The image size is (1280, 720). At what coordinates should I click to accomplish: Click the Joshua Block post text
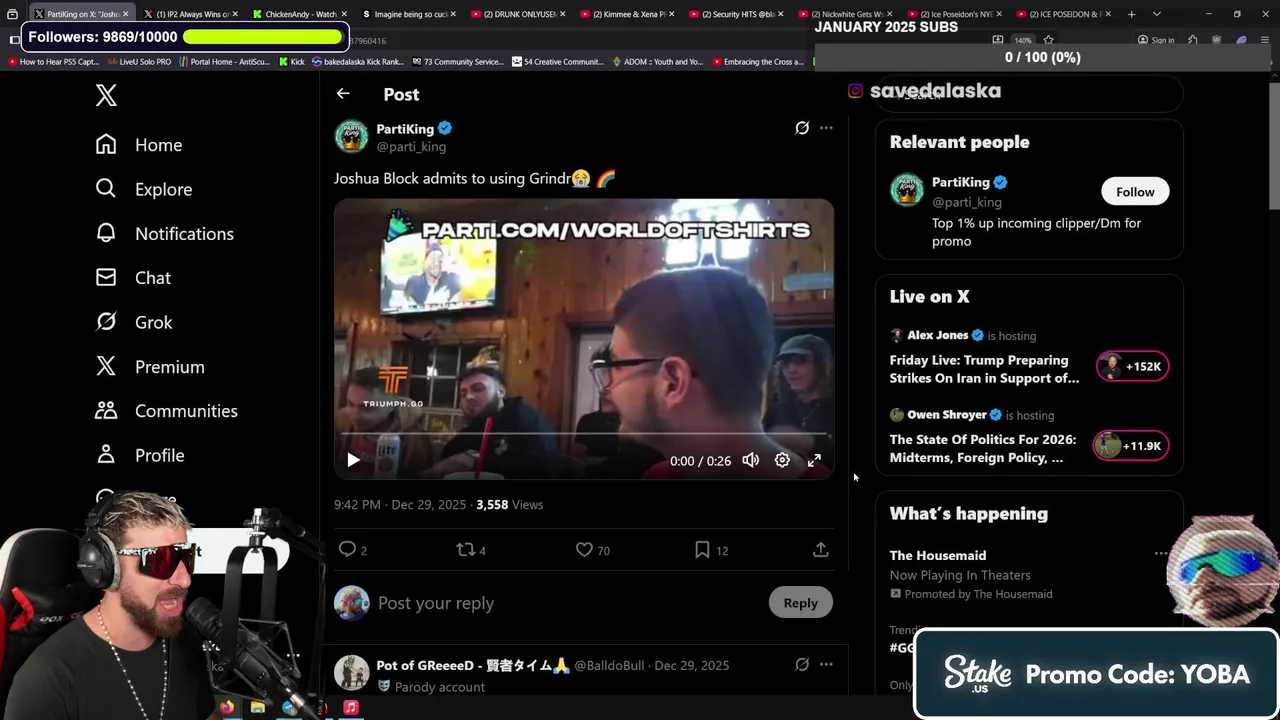[475, 178]
